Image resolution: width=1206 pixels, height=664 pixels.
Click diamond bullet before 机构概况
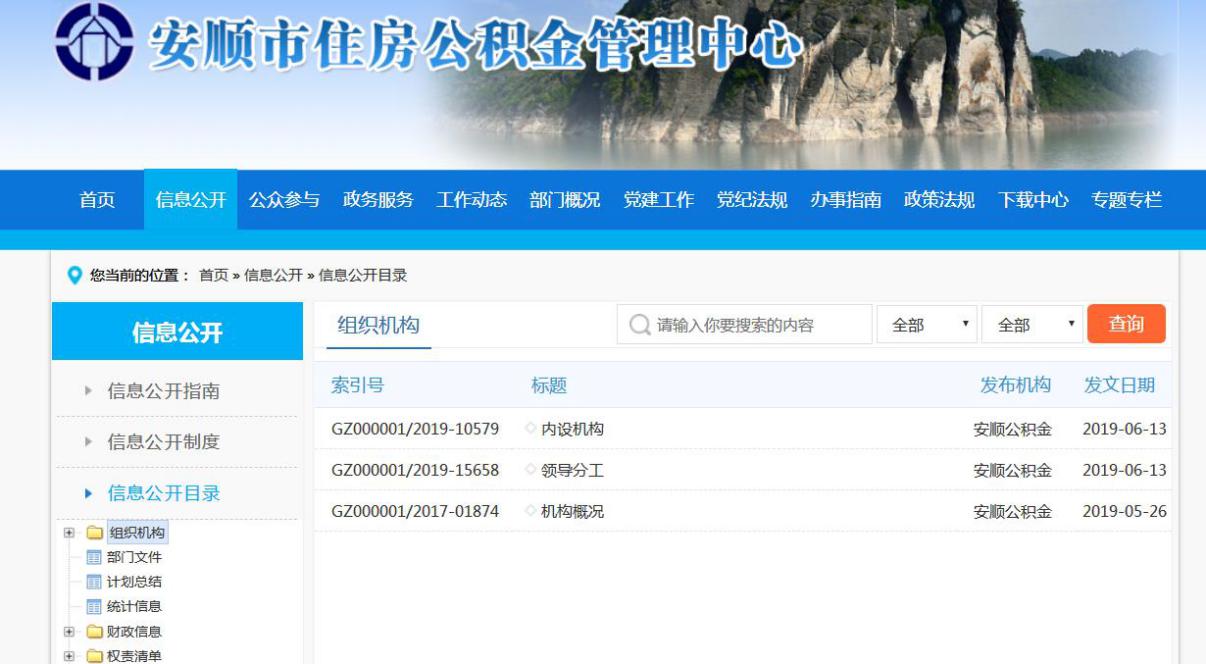point(531,511)
